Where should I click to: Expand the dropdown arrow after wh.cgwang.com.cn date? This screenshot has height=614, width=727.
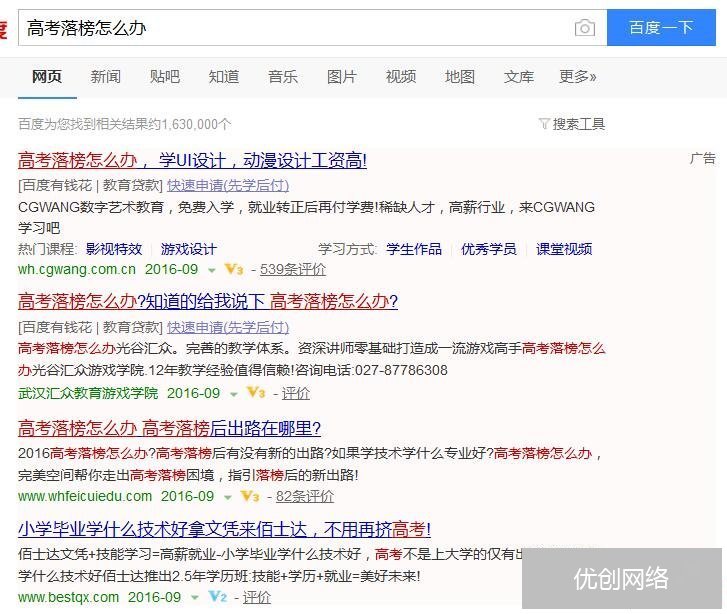point(211,270)
